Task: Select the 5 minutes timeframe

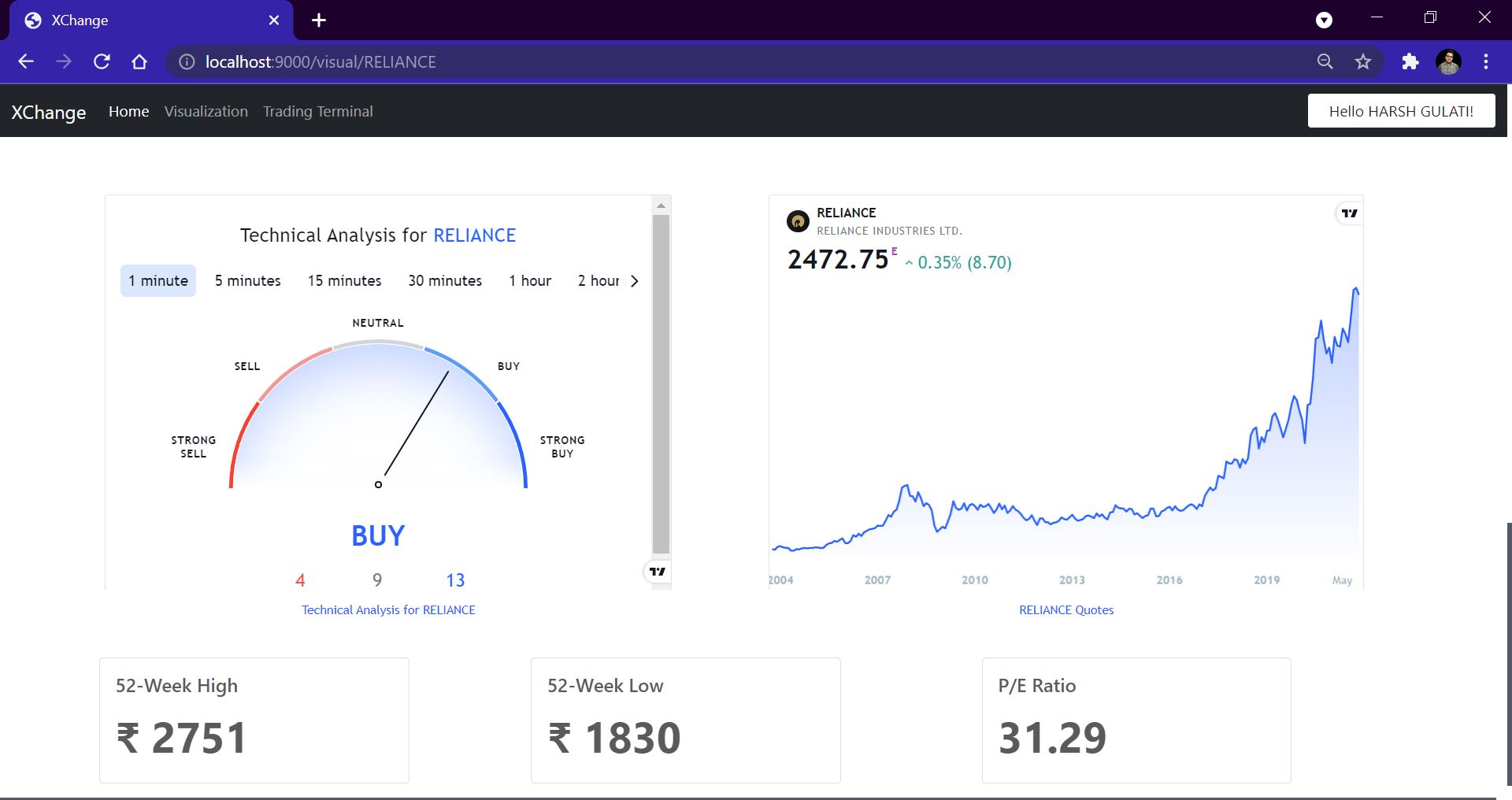Action: coord(248,281)
